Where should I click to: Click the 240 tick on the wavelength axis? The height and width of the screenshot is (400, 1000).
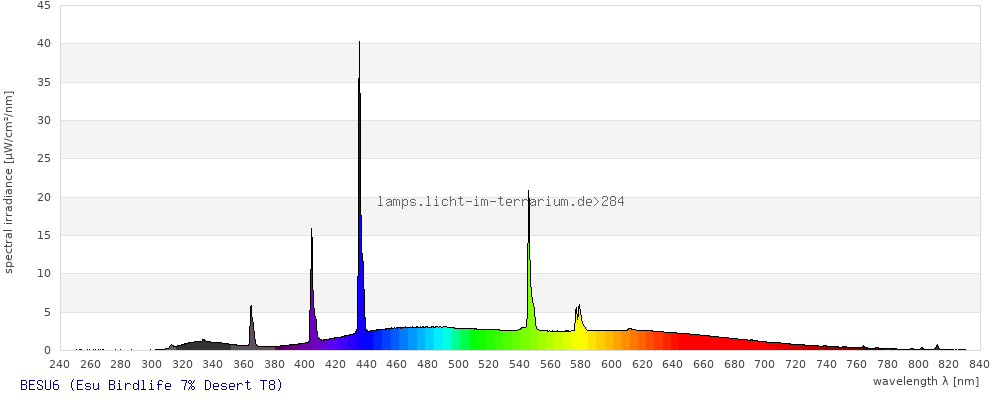[60, 364]
